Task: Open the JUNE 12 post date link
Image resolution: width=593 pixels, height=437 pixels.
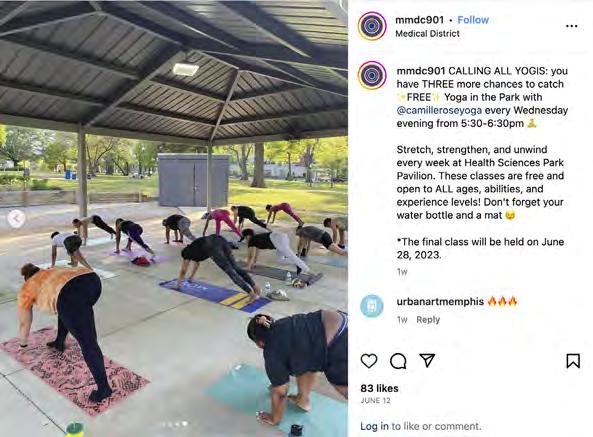Action: coord(375,400)
